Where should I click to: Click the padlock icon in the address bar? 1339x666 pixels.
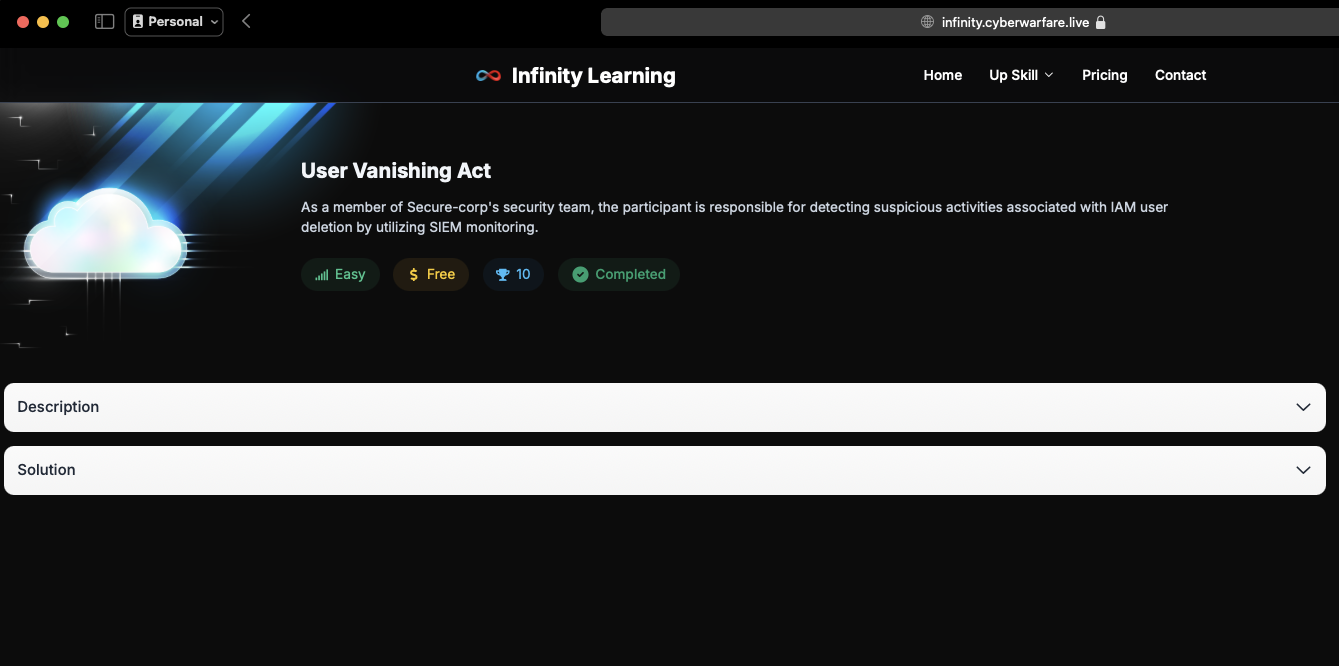[x=1102, y=21]
